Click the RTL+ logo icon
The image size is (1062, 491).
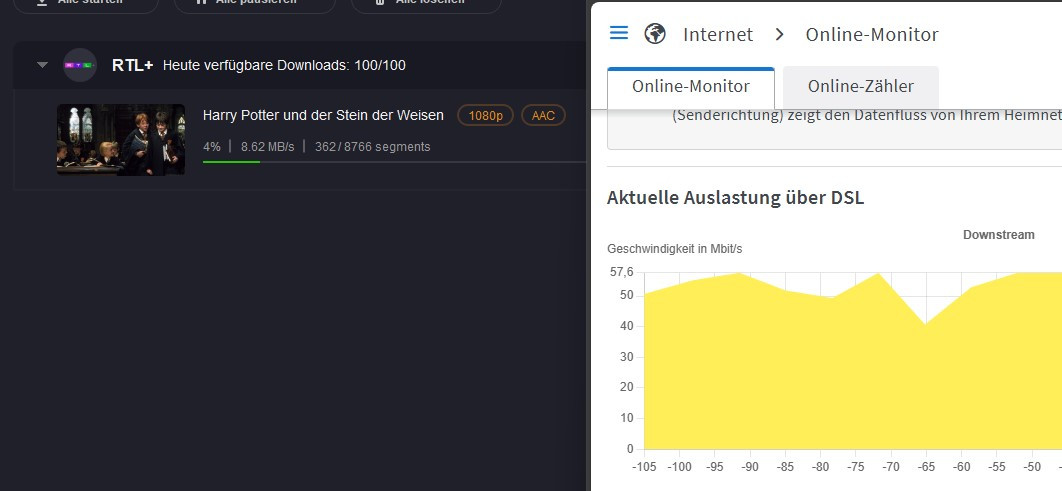click(x=80, y=65)
